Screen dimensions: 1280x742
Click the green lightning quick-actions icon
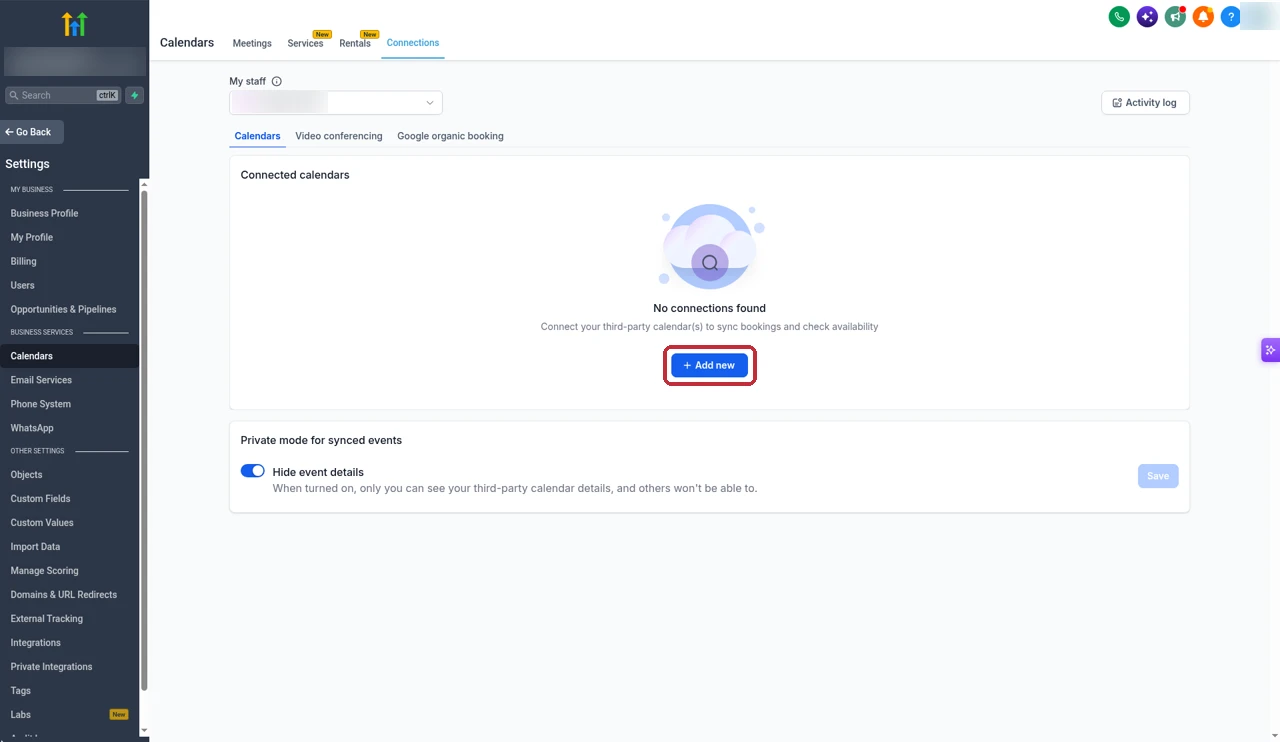click(135, 95)
